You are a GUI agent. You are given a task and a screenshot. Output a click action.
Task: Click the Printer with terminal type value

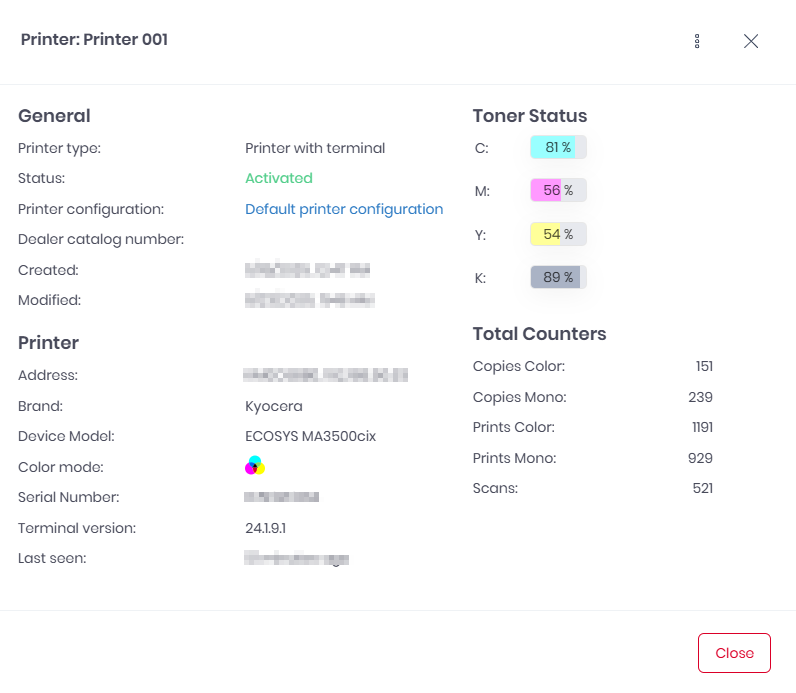pyautogui.click(x=315, y=148)
